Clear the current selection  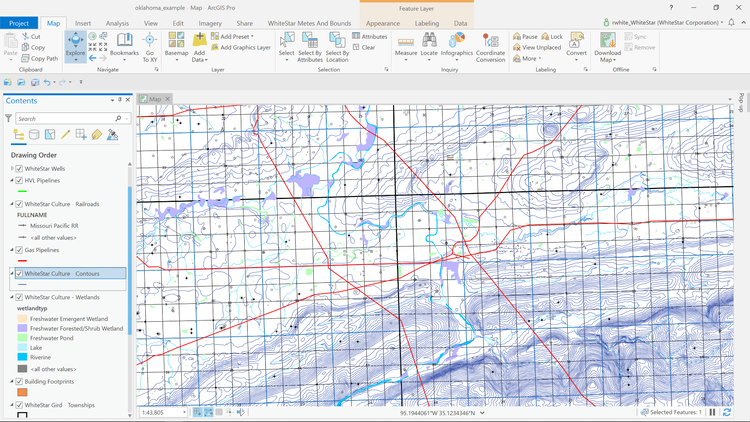click(364, 47)
